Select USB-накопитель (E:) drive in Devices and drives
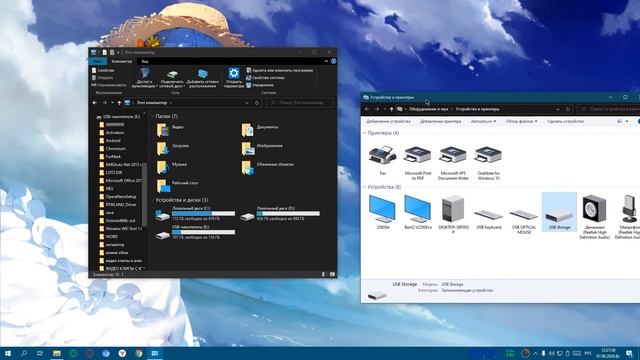640x360 pixels. pyautogui.click(x=196, y=232)
